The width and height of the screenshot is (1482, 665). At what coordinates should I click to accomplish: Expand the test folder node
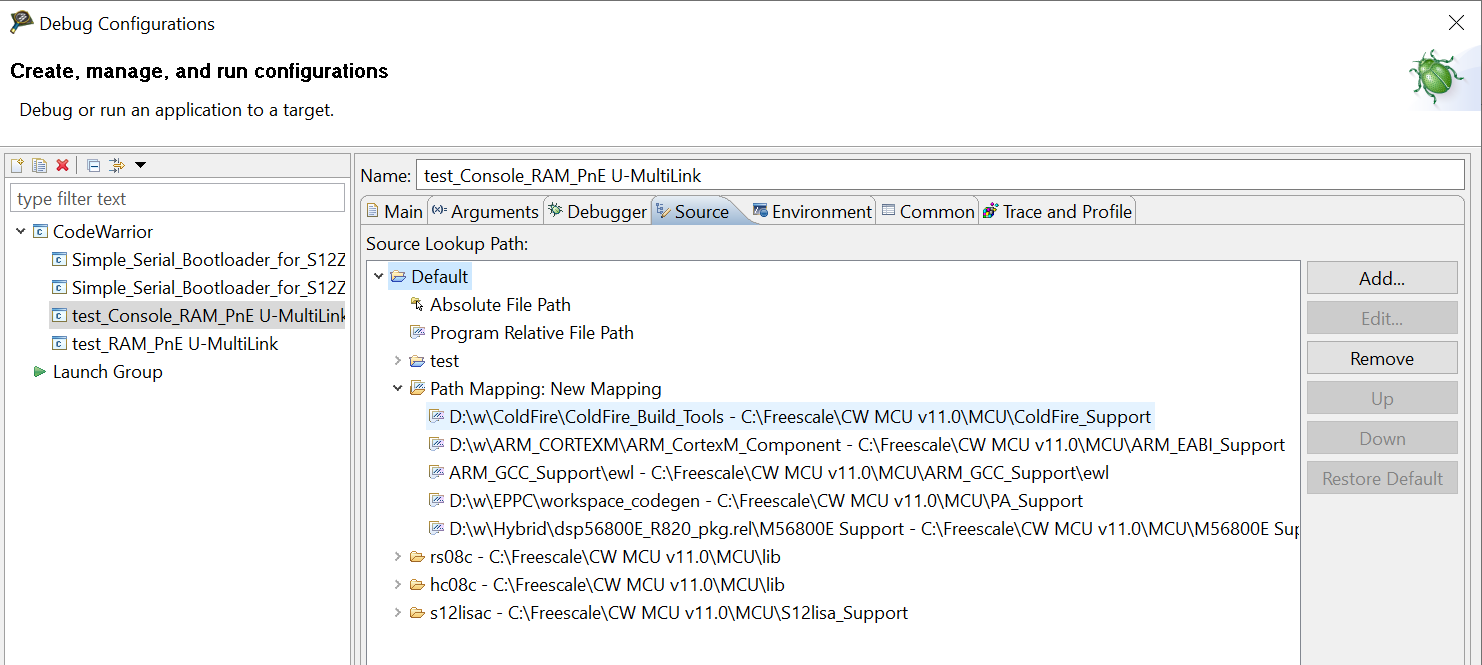[397, 361]
